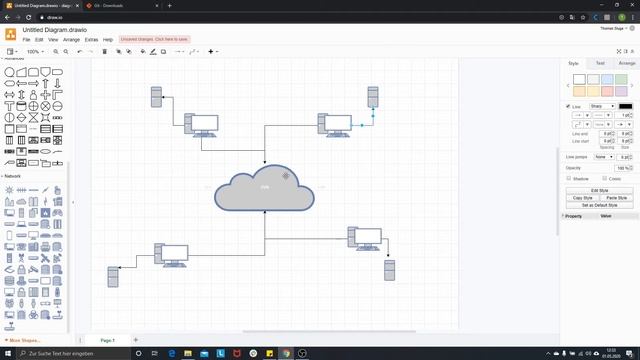Click the fill color bucket icon
Viewport: 640px width, 360px height.
[x=142, y=52]
